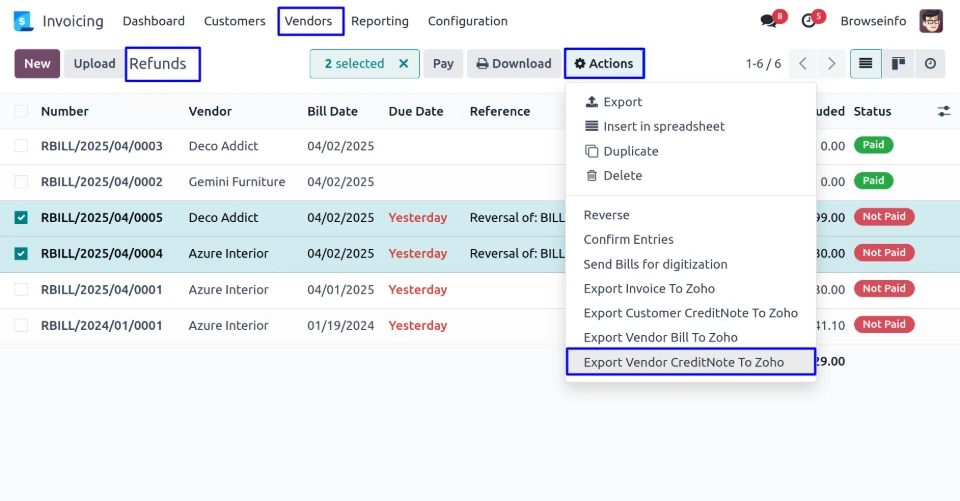Switch to kanban view
The width and height of the screenshot is (960, 501).
point(898,64)
